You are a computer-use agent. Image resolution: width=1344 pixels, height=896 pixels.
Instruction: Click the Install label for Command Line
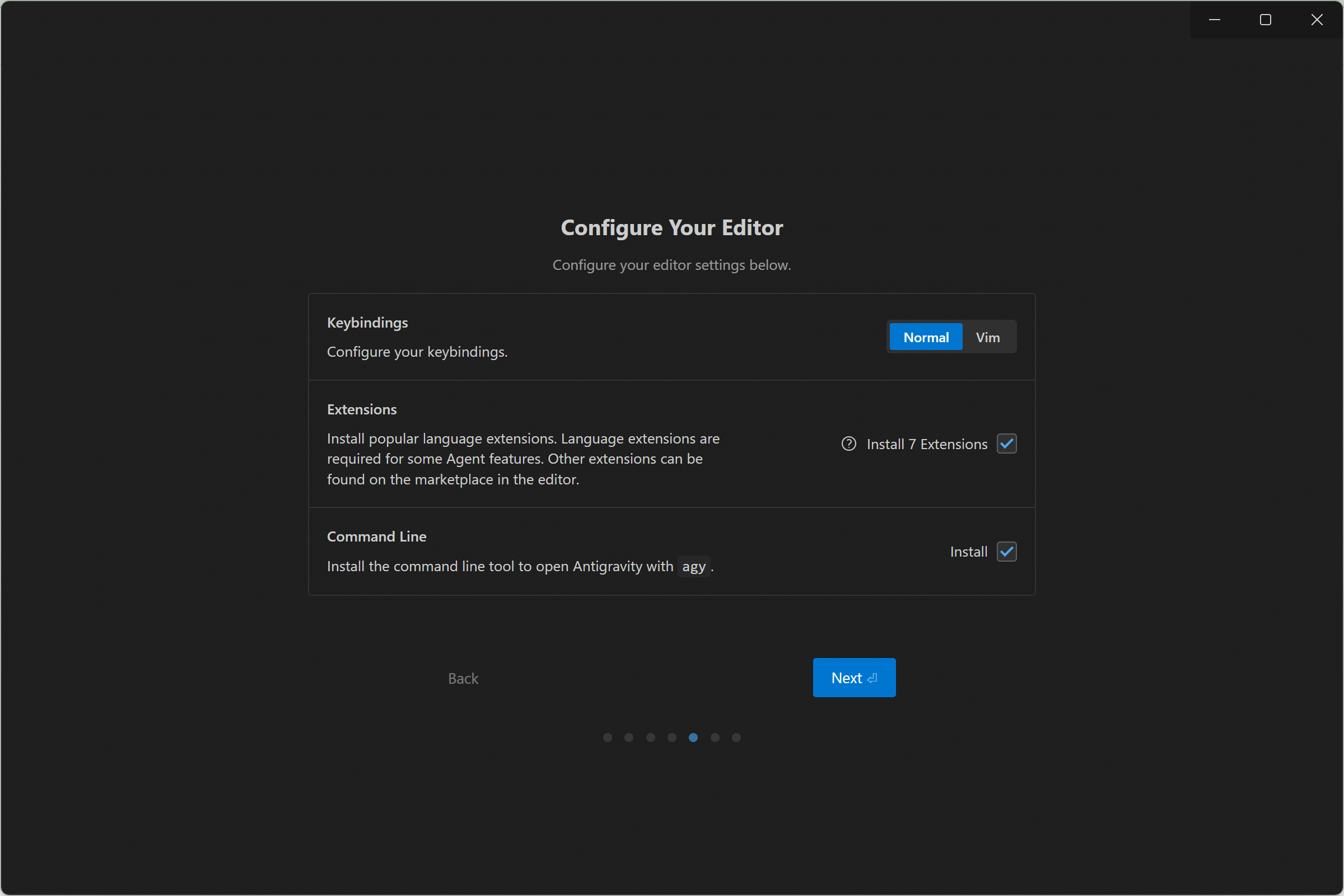pos(969,552)
